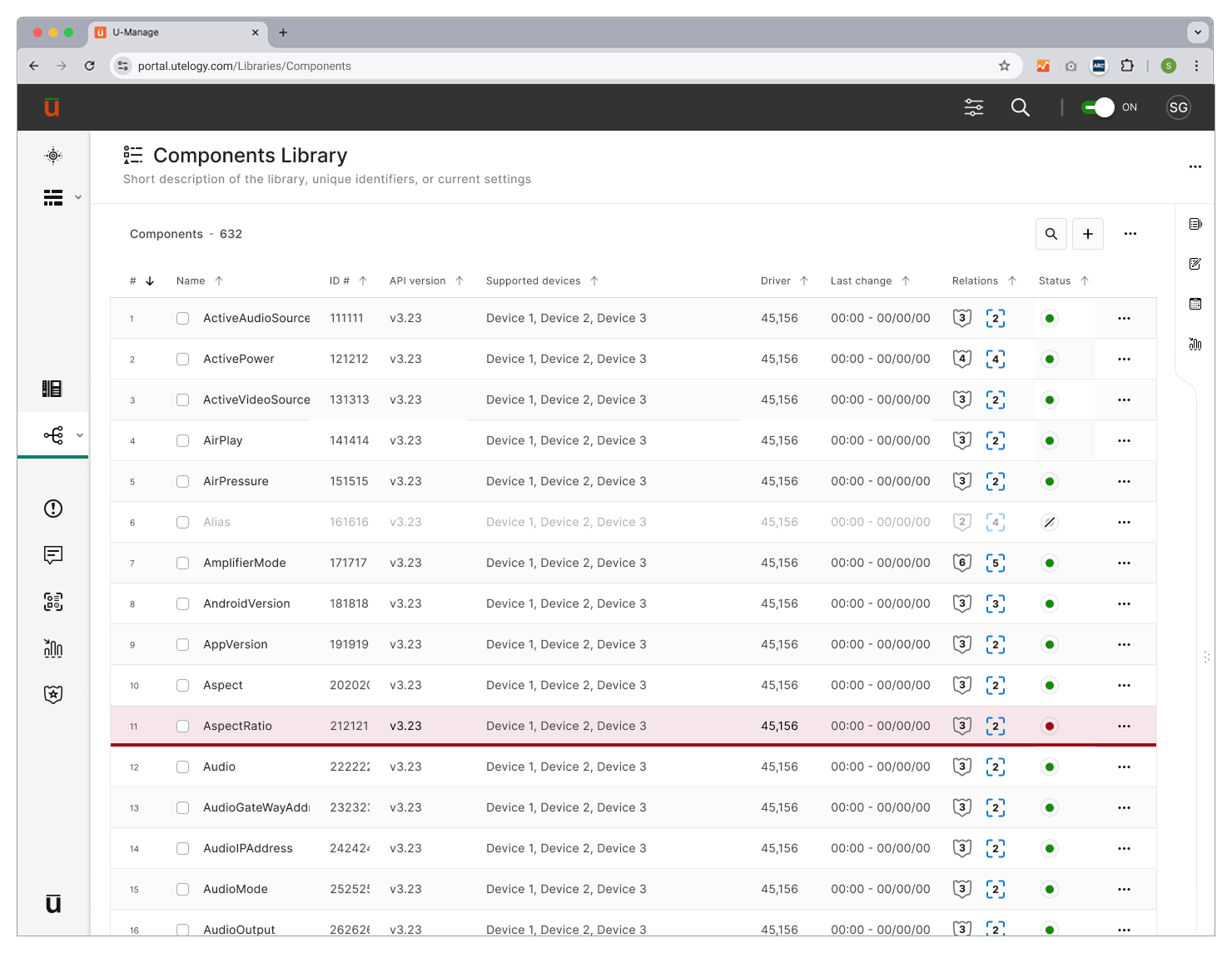Click red status indicator for AspectRatio
The image size is (1232, 953).
(x=1050, y=727)
